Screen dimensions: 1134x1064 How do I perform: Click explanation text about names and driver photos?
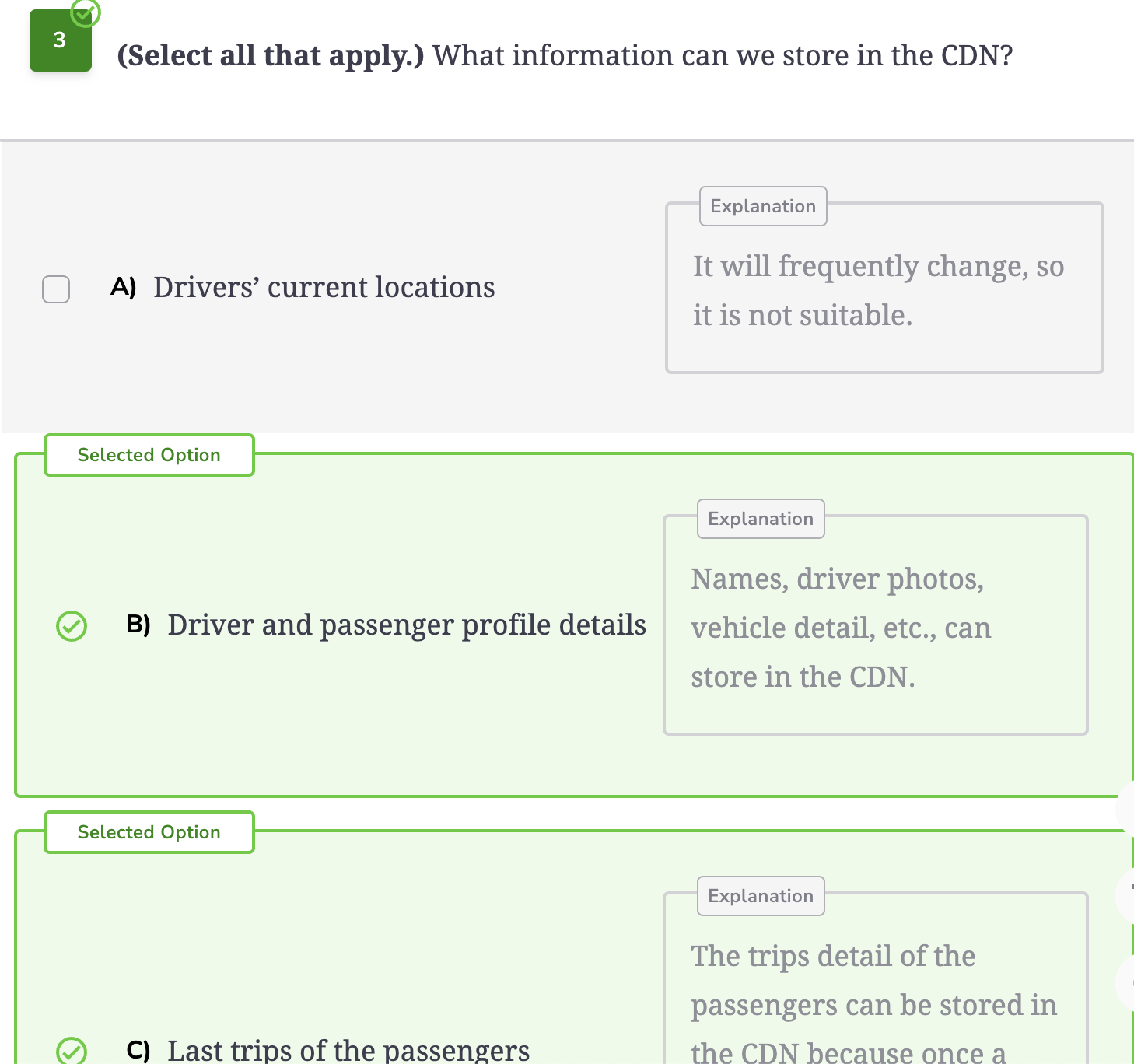pyautogui.click(x=841, y=628)
